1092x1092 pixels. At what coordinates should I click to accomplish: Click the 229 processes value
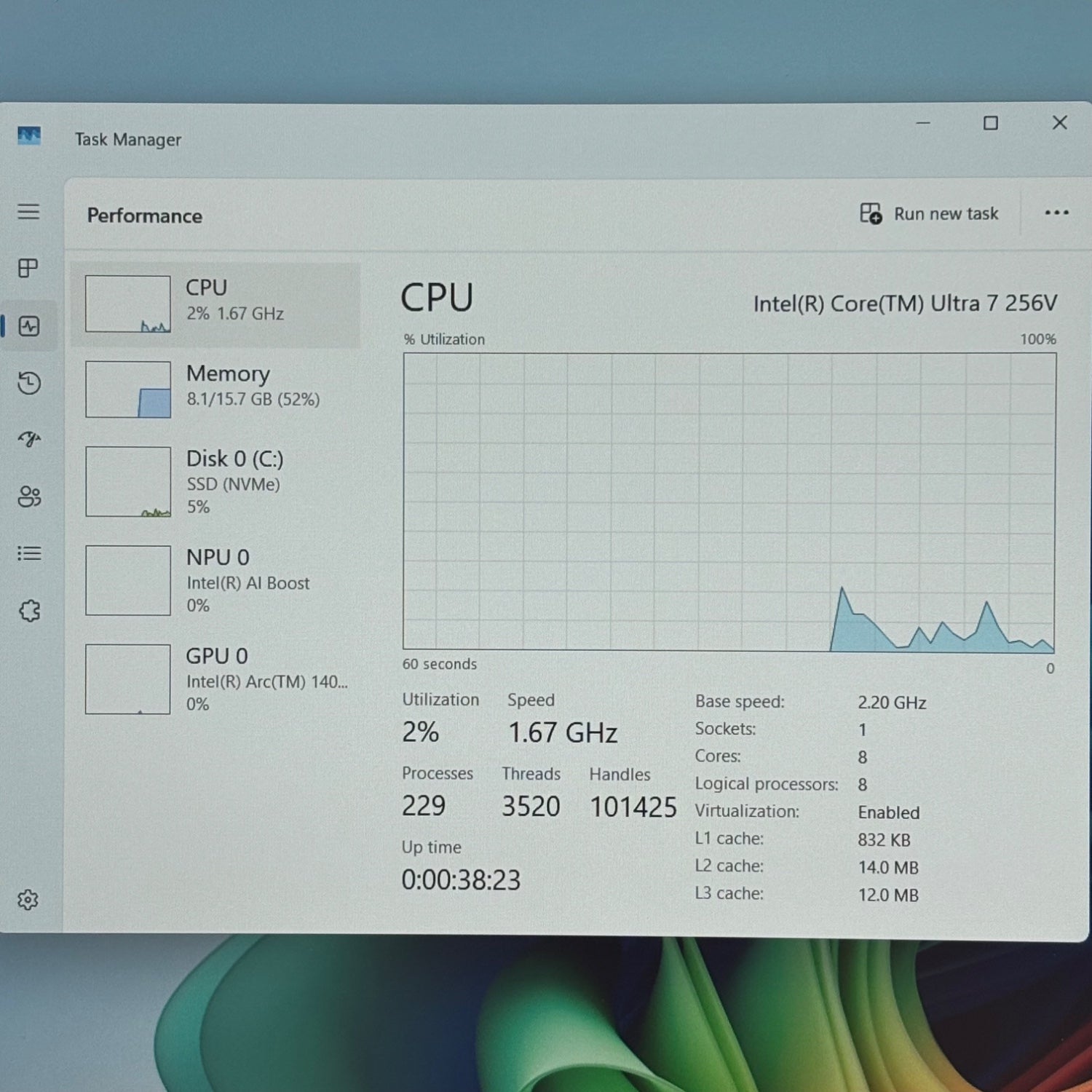click(424, 806)
